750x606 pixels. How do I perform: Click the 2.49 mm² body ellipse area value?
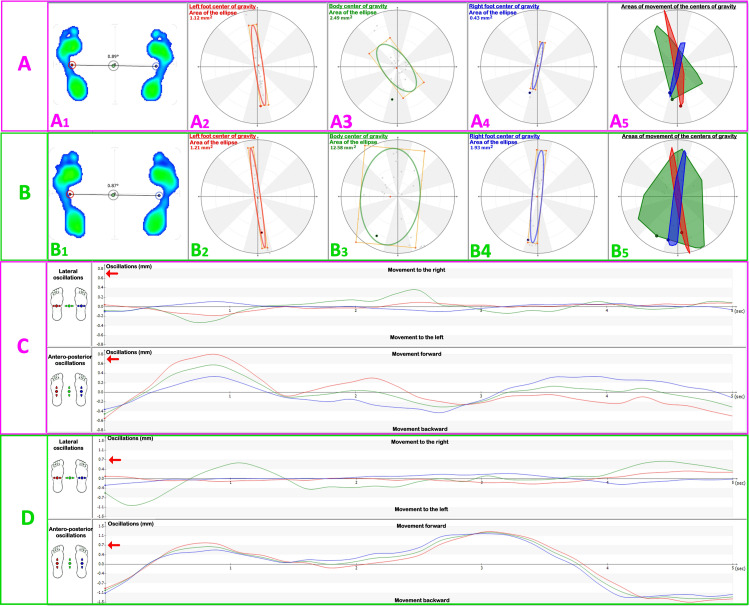341,18
